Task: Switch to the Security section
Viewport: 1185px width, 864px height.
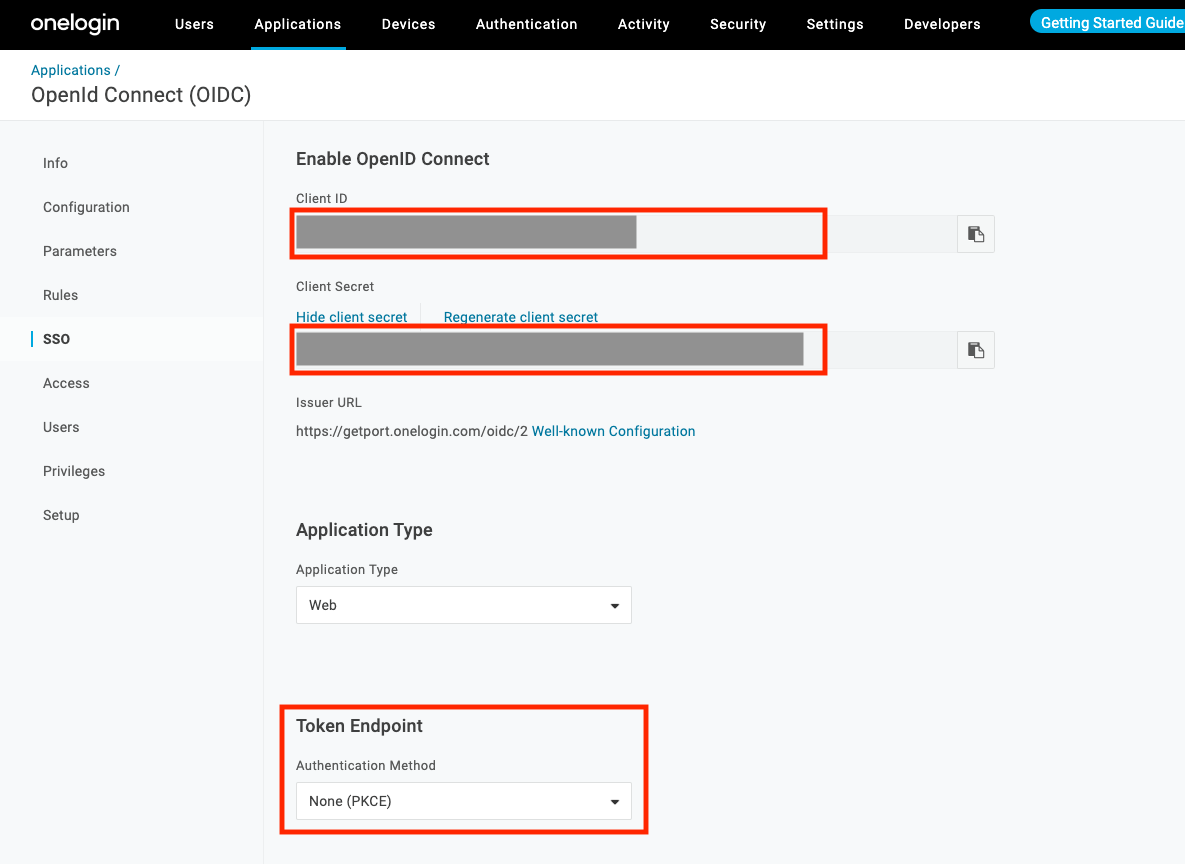Action: click(x=737, y=24)
